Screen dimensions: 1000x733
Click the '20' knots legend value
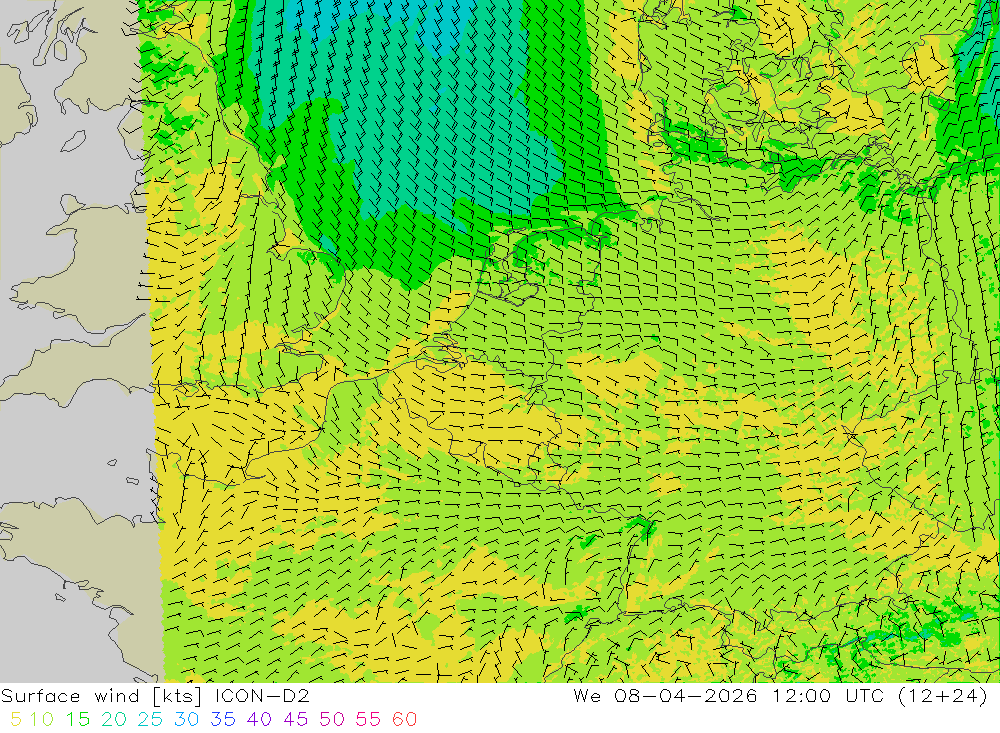click(114, 720)
